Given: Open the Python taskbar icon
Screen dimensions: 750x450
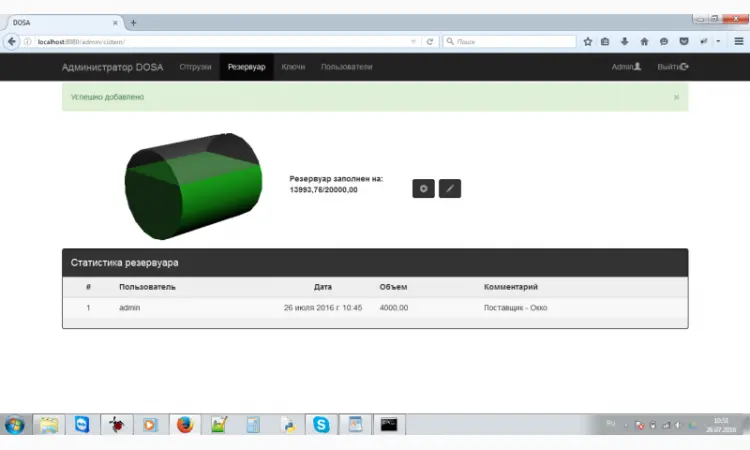Looking at the screenshot, I should point(288,425).
